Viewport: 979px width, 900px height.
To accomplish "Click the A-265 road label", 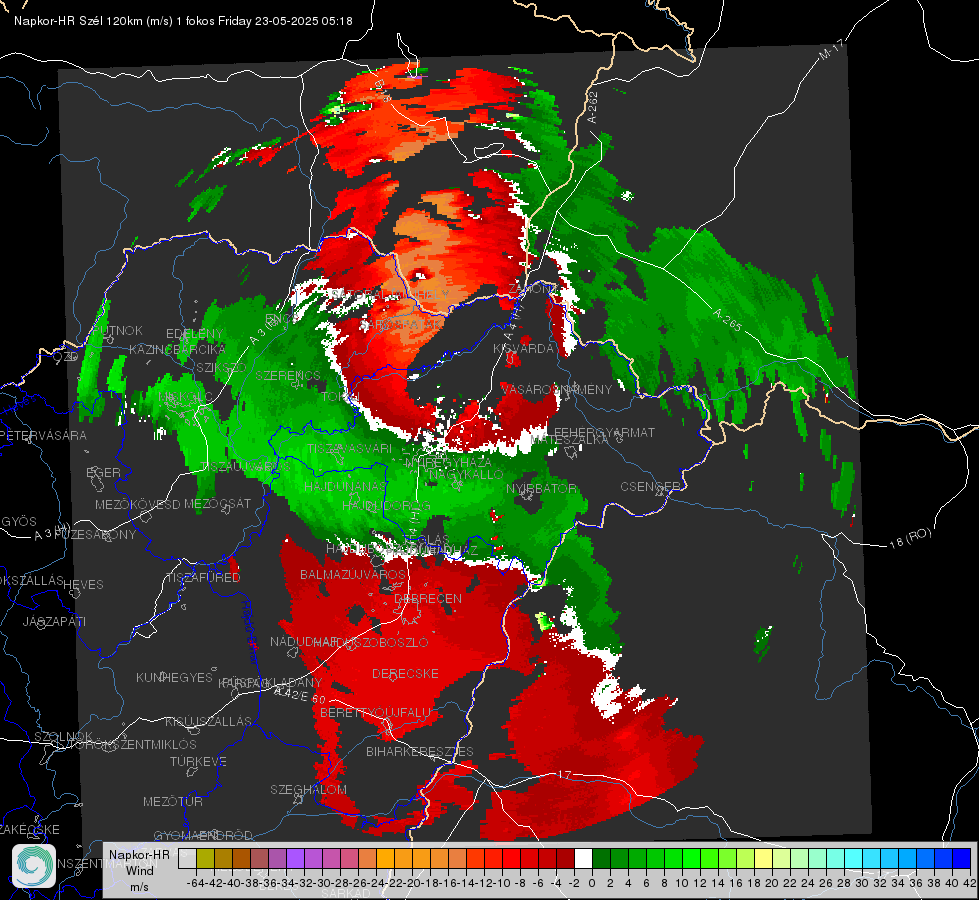I will tap(727, 320).
